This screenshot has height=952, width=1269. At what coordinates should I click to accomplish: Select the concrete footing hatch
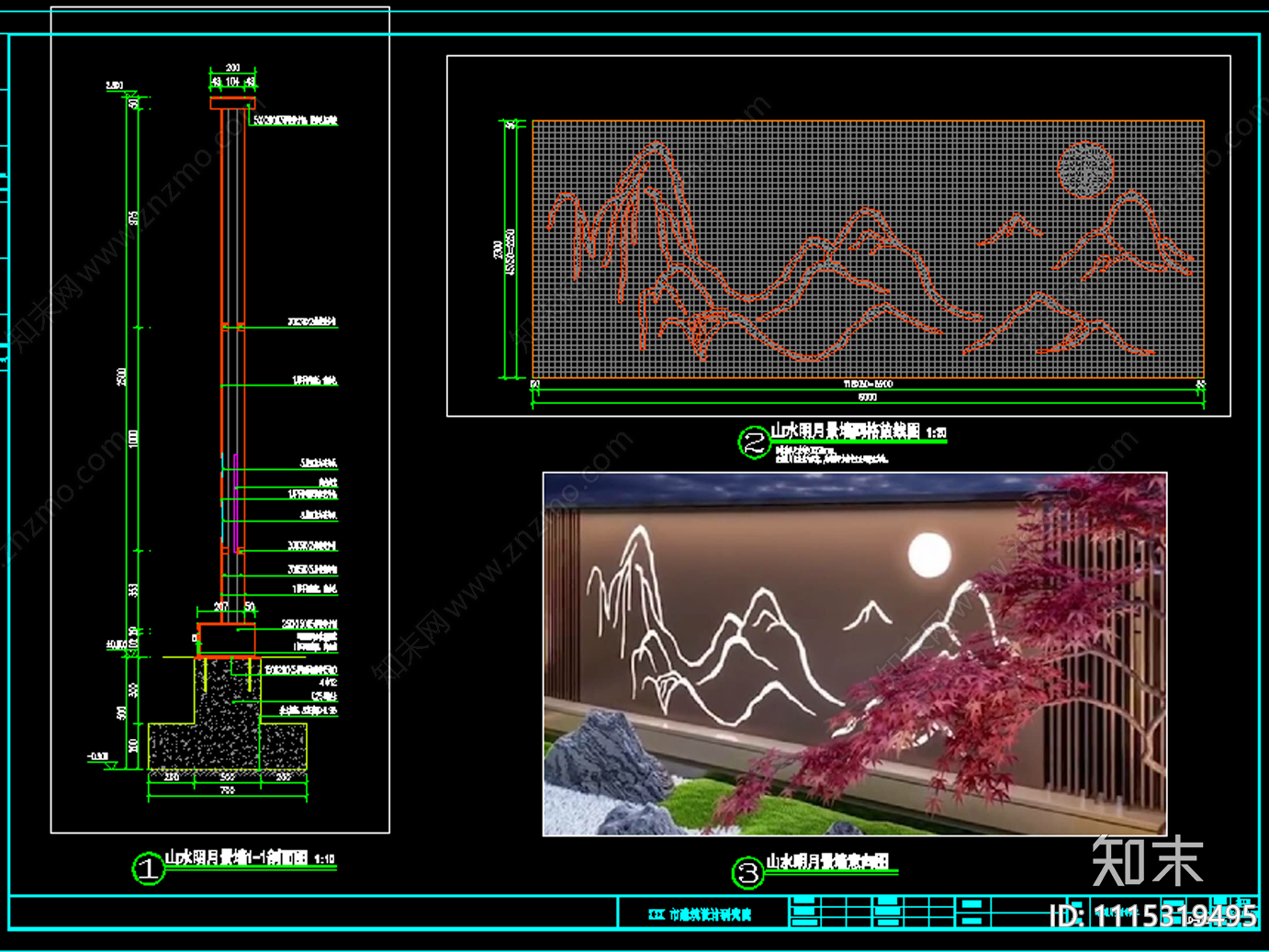click(227, 725)
